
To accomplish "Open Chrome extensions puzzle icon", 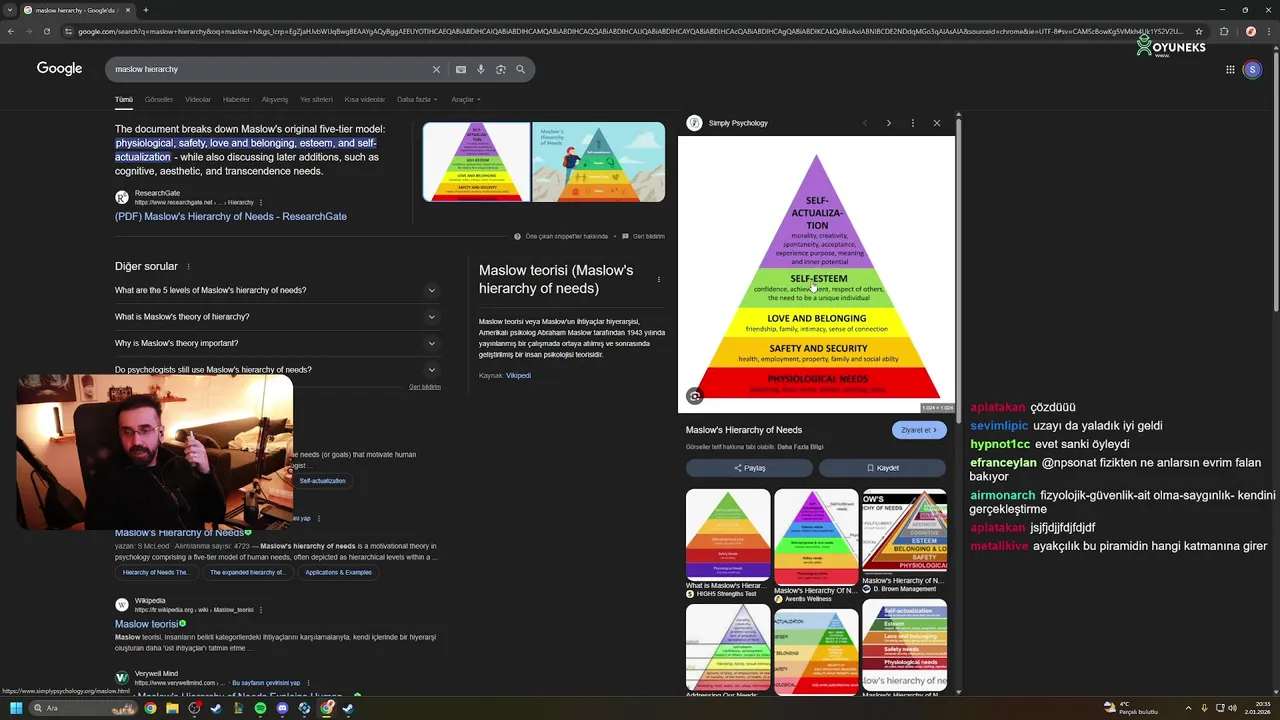I will click(x=1224, y=31).
